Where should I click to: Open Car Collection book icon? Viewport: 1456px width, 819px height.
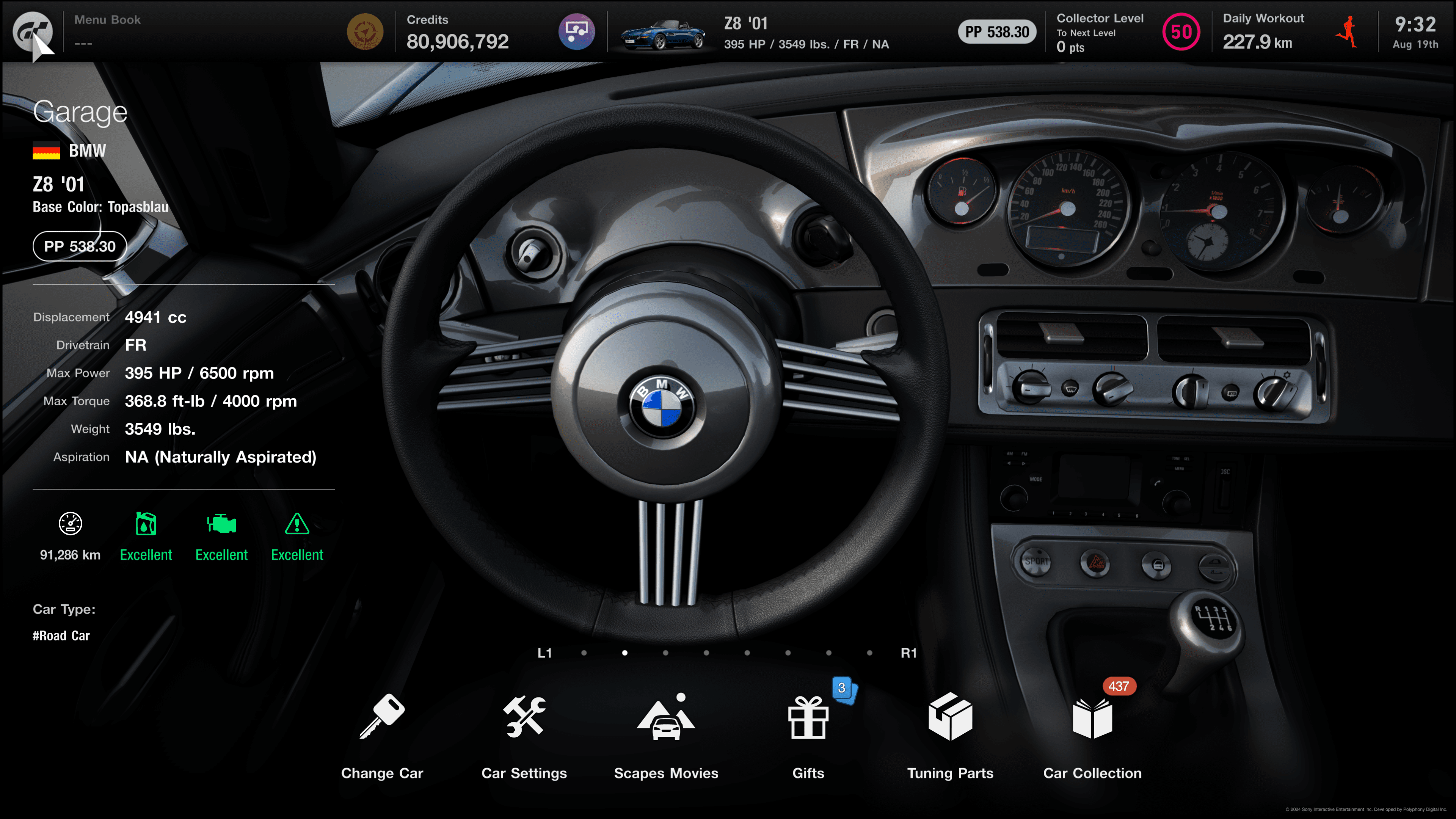click(1092, 719)
